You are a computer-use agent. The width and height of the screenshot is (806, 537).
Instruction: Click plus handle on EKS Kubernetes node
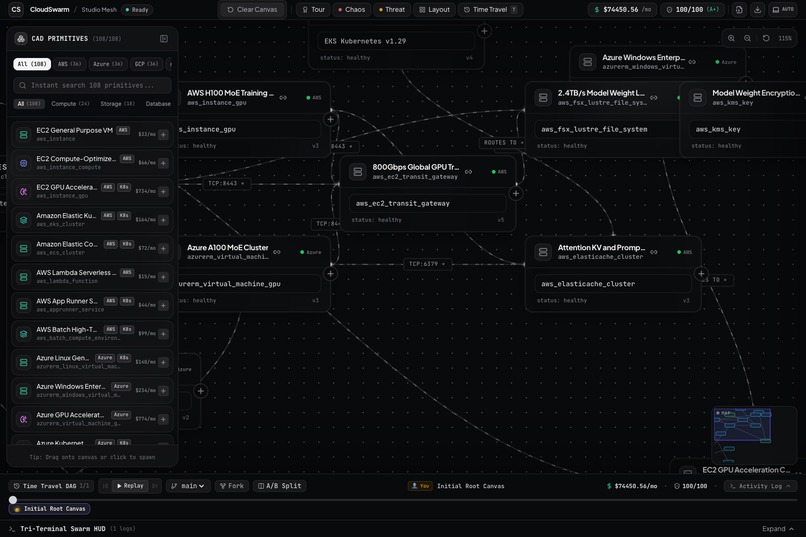484,31
